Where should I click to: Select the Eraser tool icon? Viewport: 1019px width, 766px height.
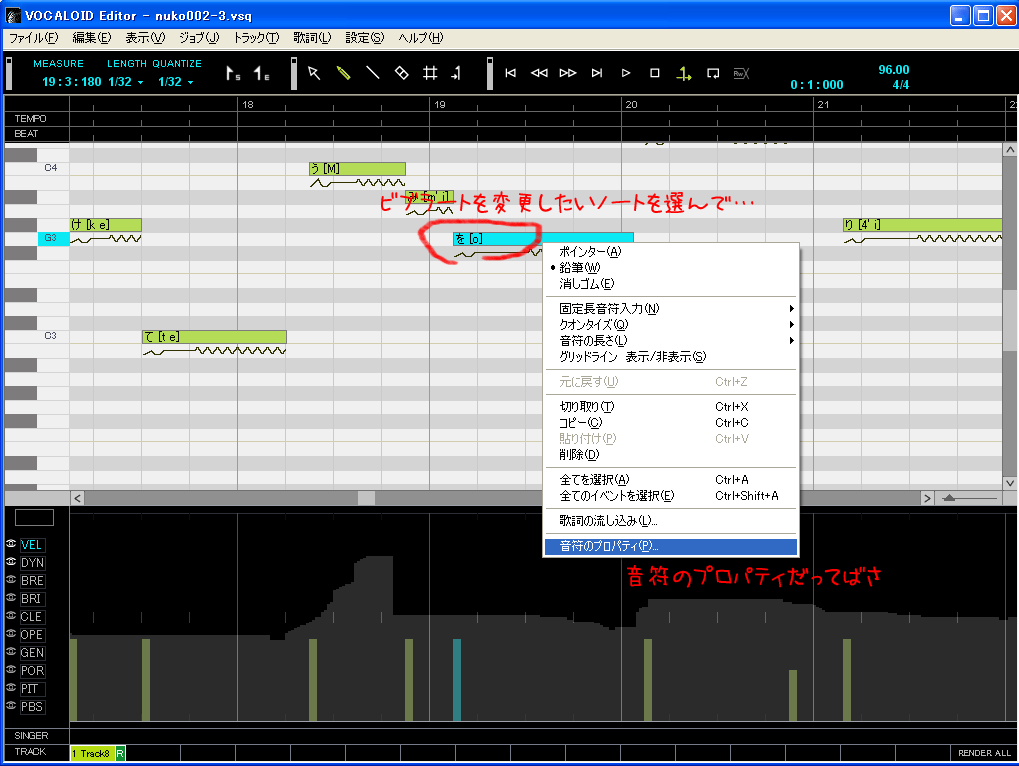click(402, 73)
